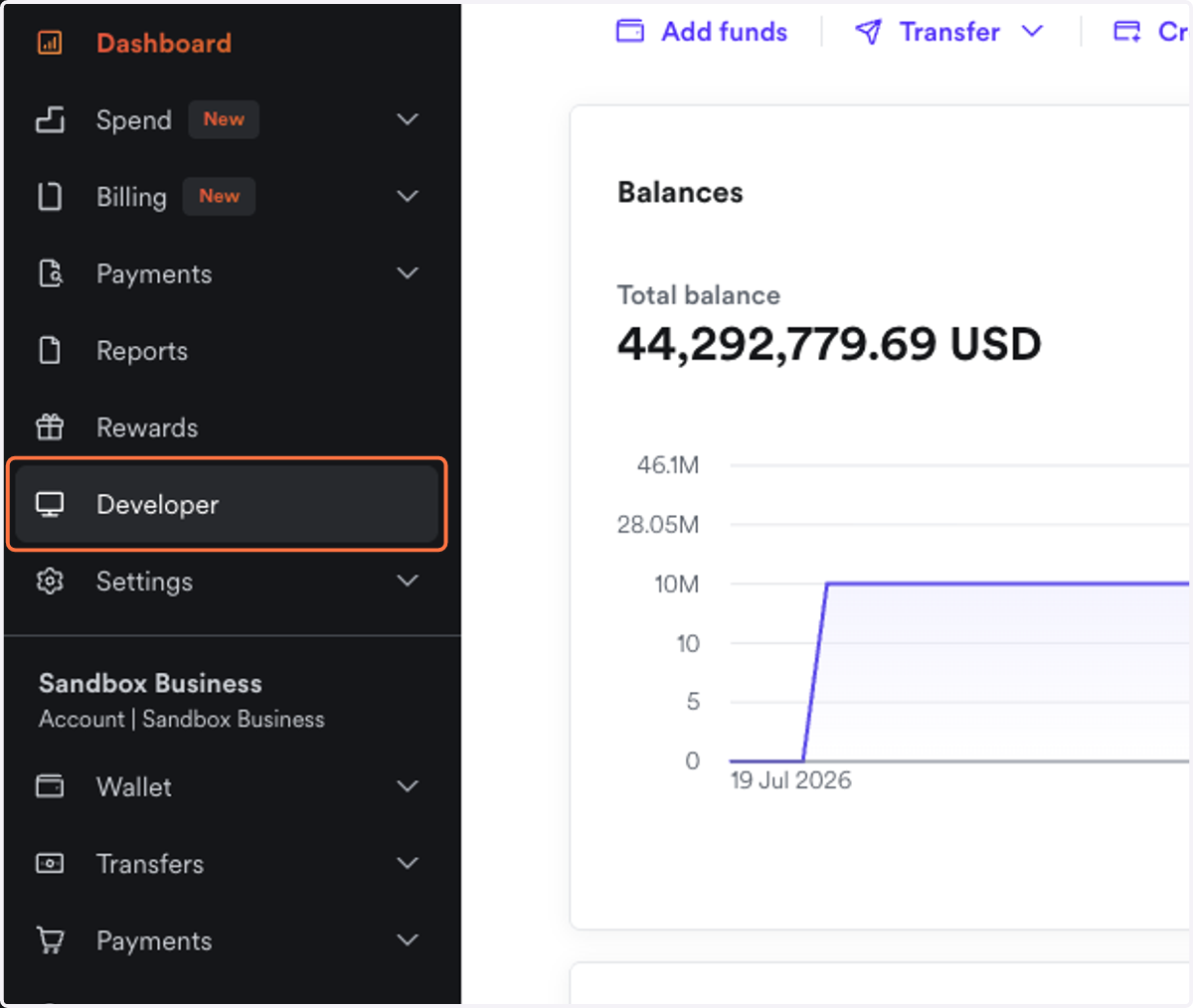Expand the upper Payments chevron

408,273
